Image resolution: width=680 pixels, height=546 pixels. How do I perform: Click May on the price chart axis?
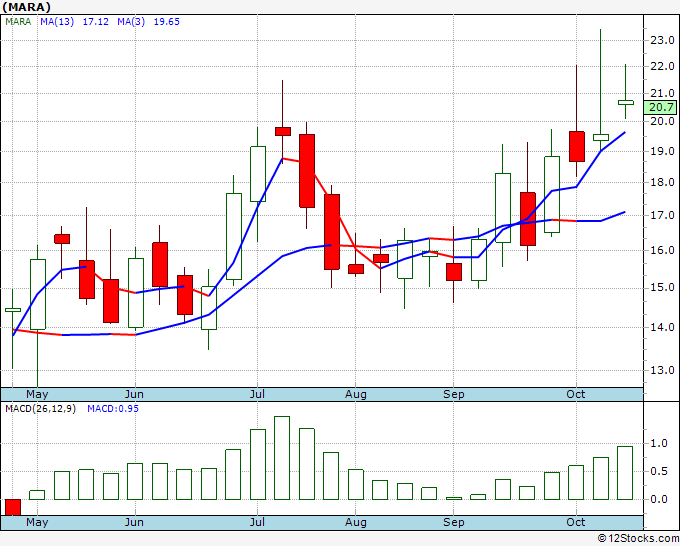tap(37, 394)
